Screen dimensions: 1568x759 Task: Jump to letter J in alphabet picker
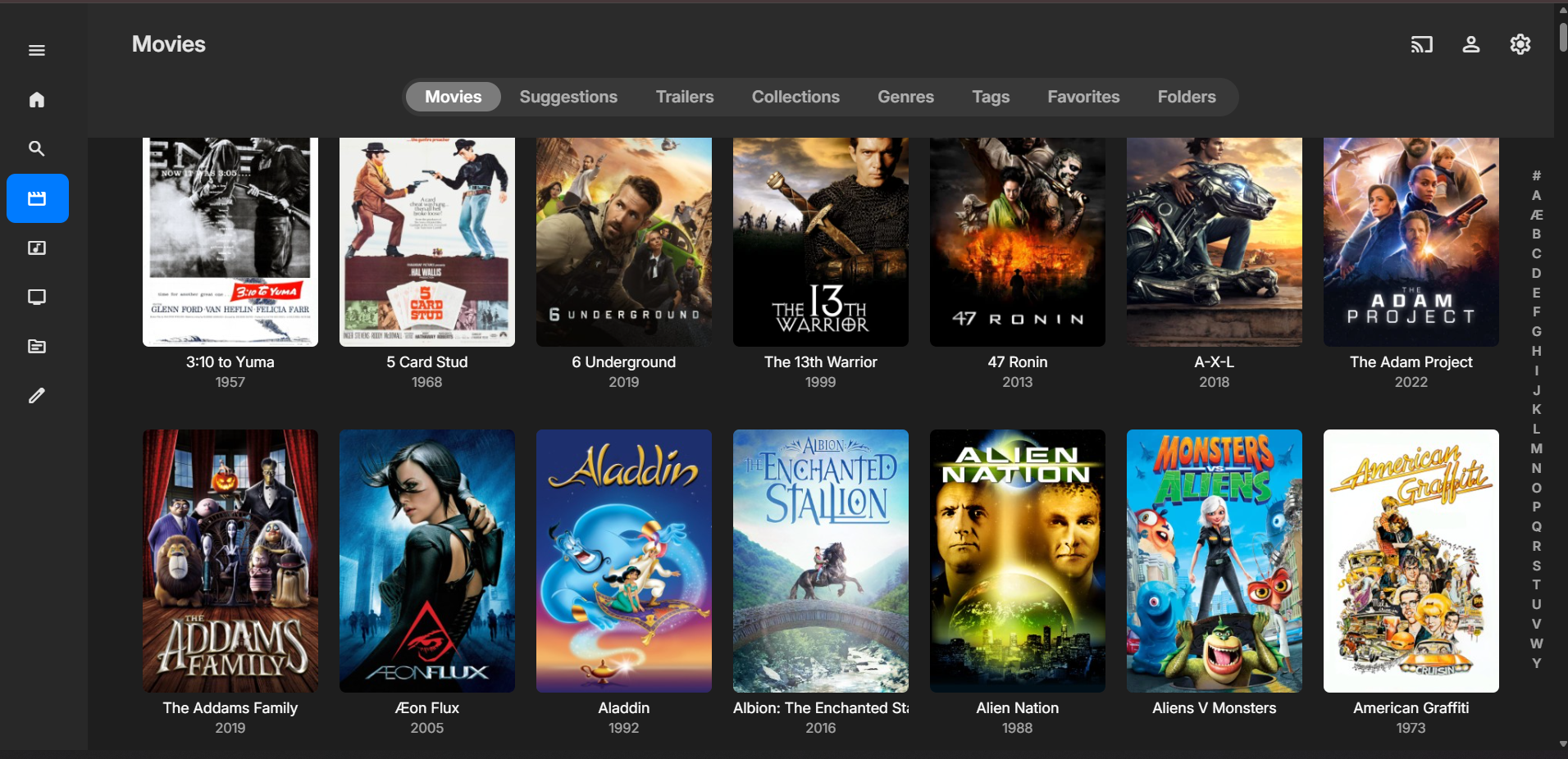point(1537,390)
